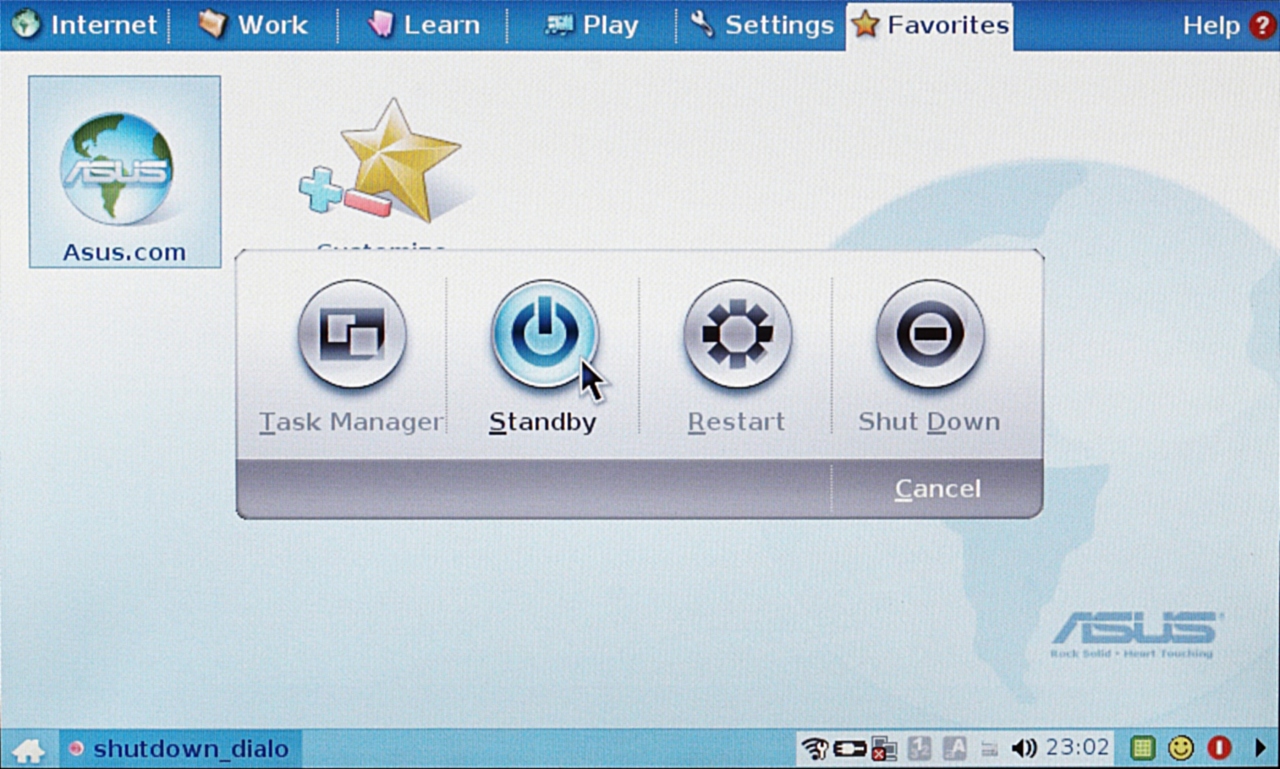Cancel the shutdown dialog

[x=937, y=489]
